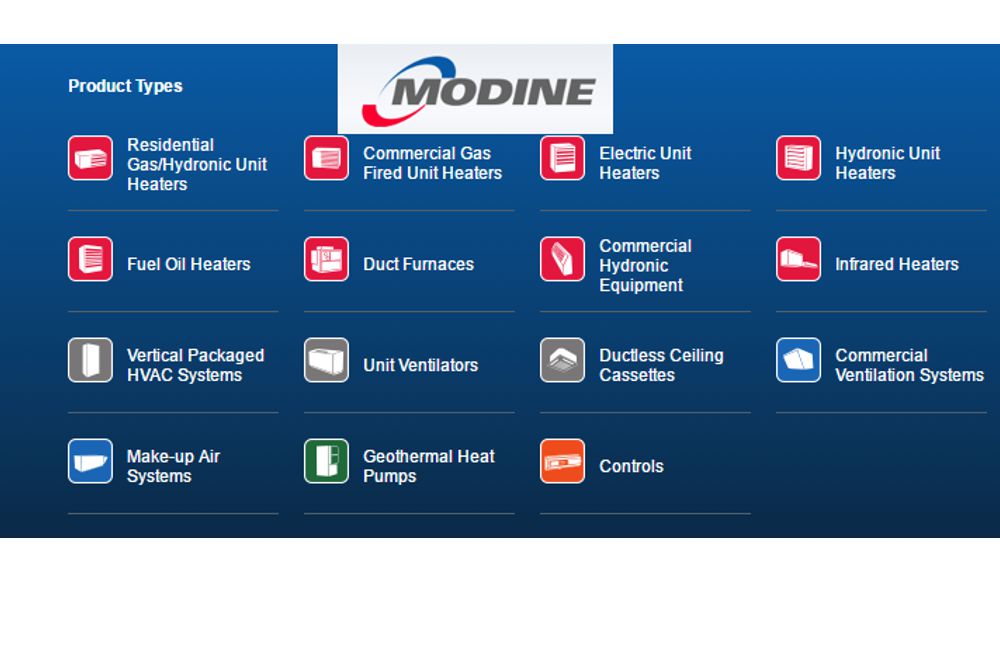1000x667 pixels.
Task: Select the Make-up Air Systems label
Action: pos(173,466)
